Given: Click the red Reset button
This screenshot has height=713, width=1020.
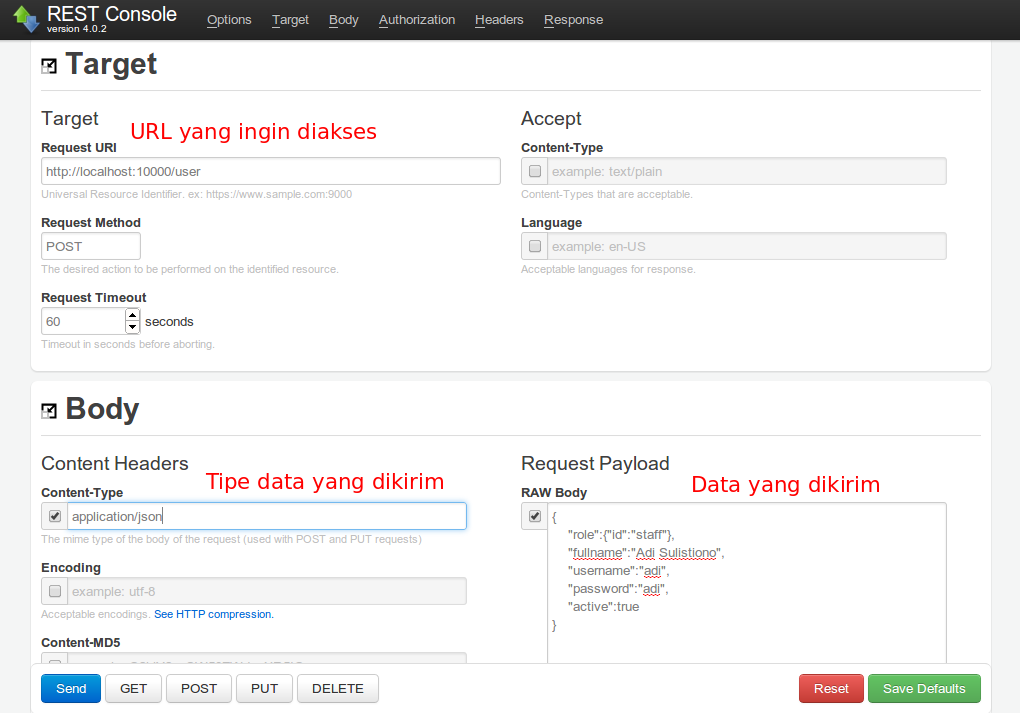Looking at the screenshot, I should 831,688.
